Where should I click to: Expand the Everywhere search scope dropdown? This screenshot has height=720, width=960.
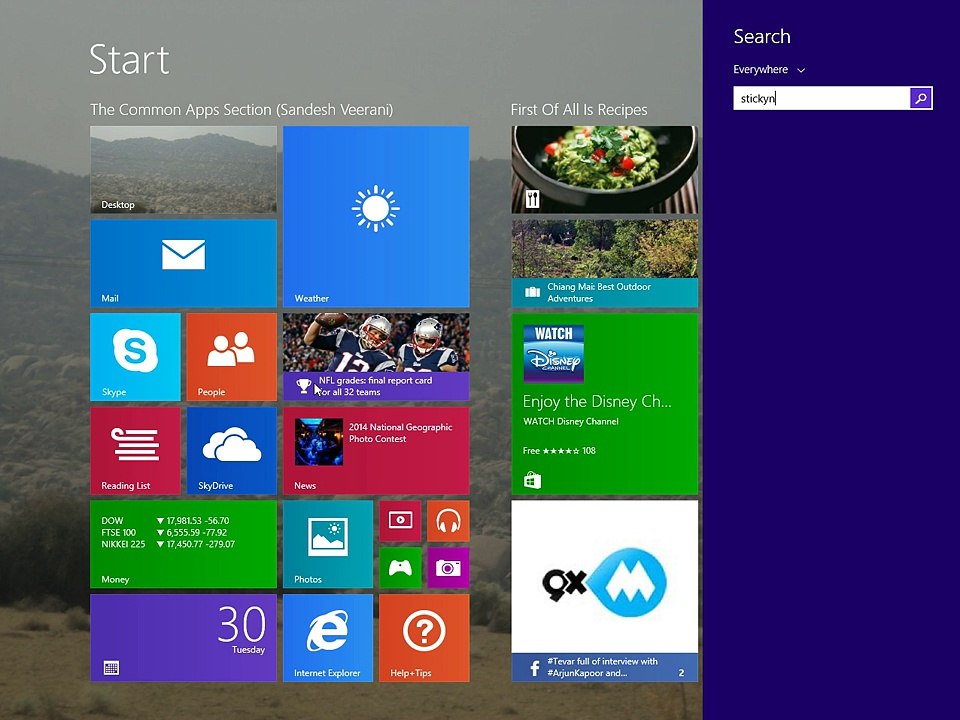(769, 70)
